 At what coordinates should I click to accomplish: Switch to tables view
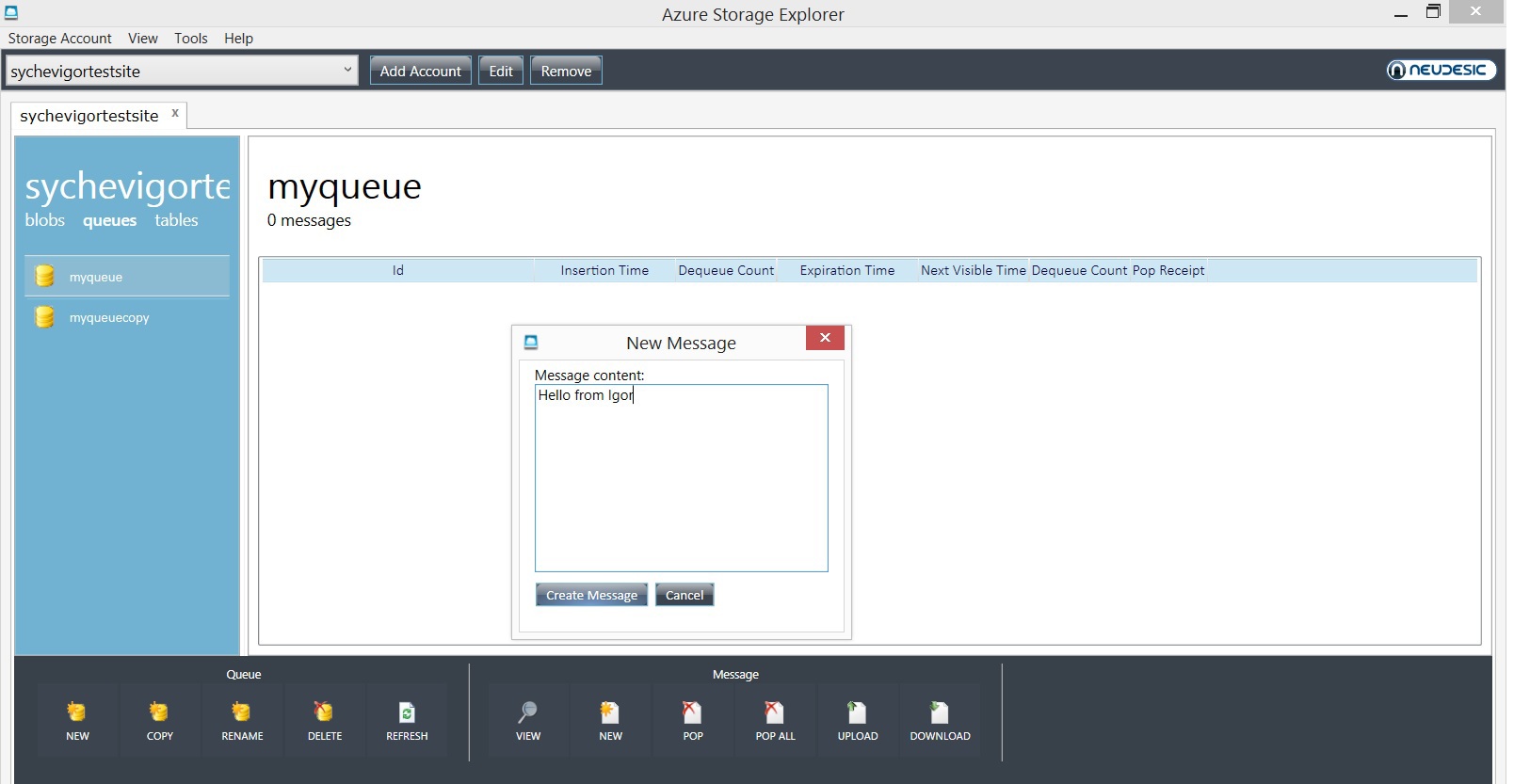click(x=177, y=220)
